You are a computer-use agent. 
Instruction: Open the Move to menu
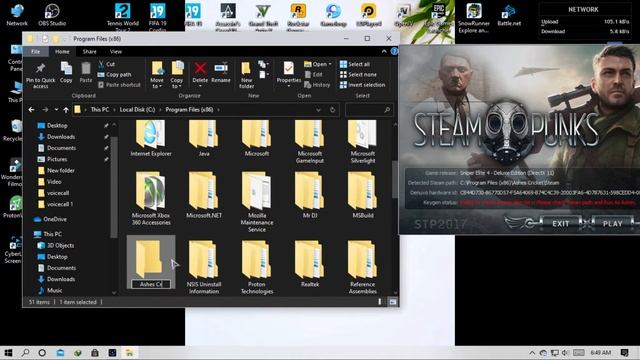coord(157,75)
